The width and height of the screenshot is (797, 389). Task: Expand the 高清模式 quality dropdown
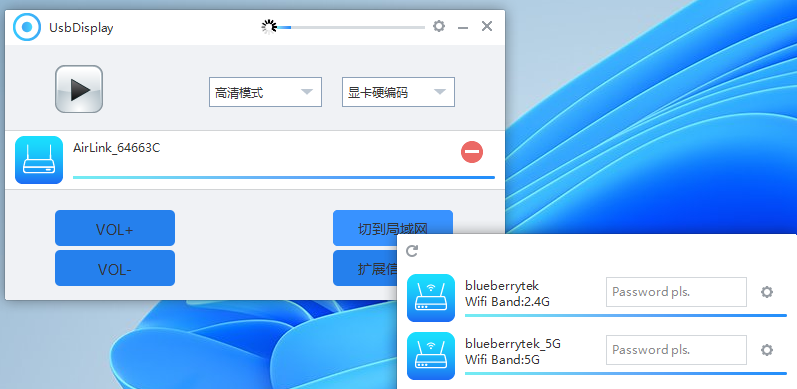click(265, 92)
